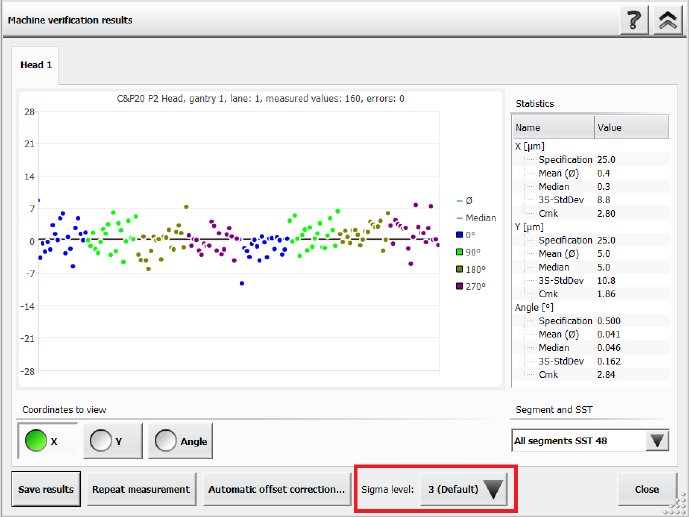689x517 pixels.
Task: Select Angle Median row 0.046
Action: (x=591, y=348)
